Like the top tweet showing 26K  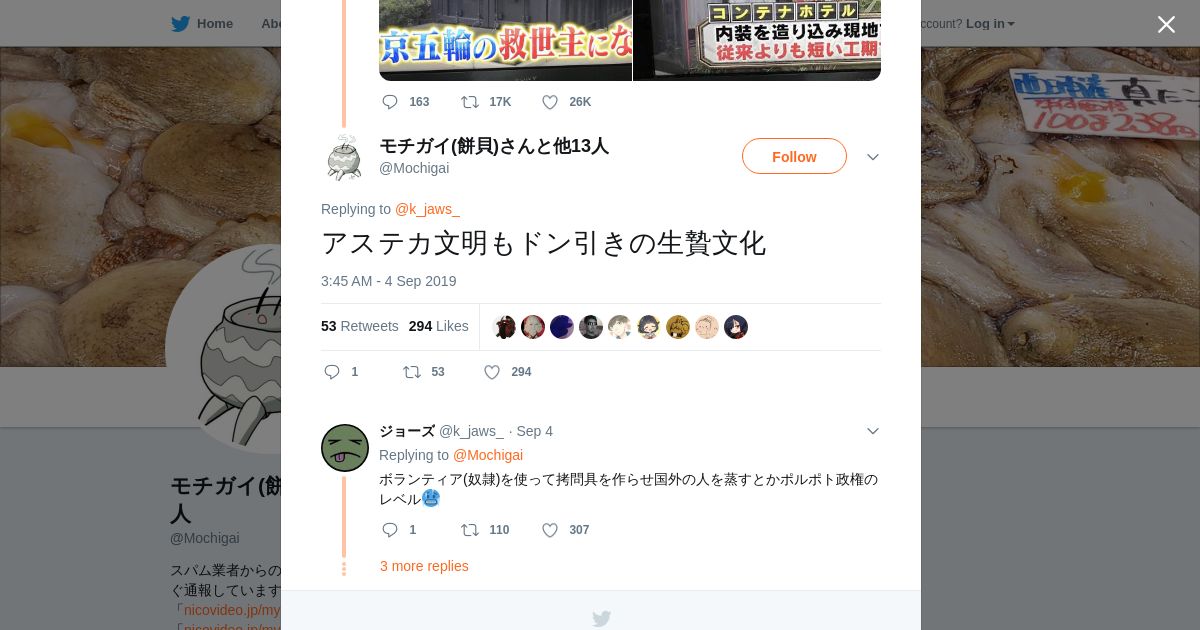pyautogui.click(x=550, y=102)
